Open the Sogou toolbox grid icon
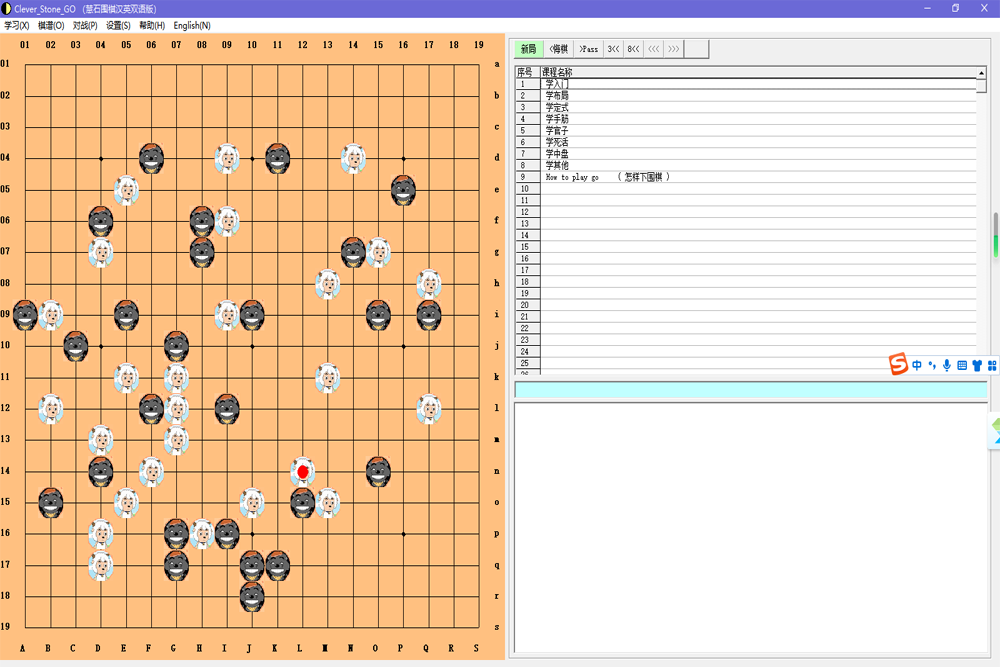The height and width of the screenshot is (667, 1000). [991, 365]
